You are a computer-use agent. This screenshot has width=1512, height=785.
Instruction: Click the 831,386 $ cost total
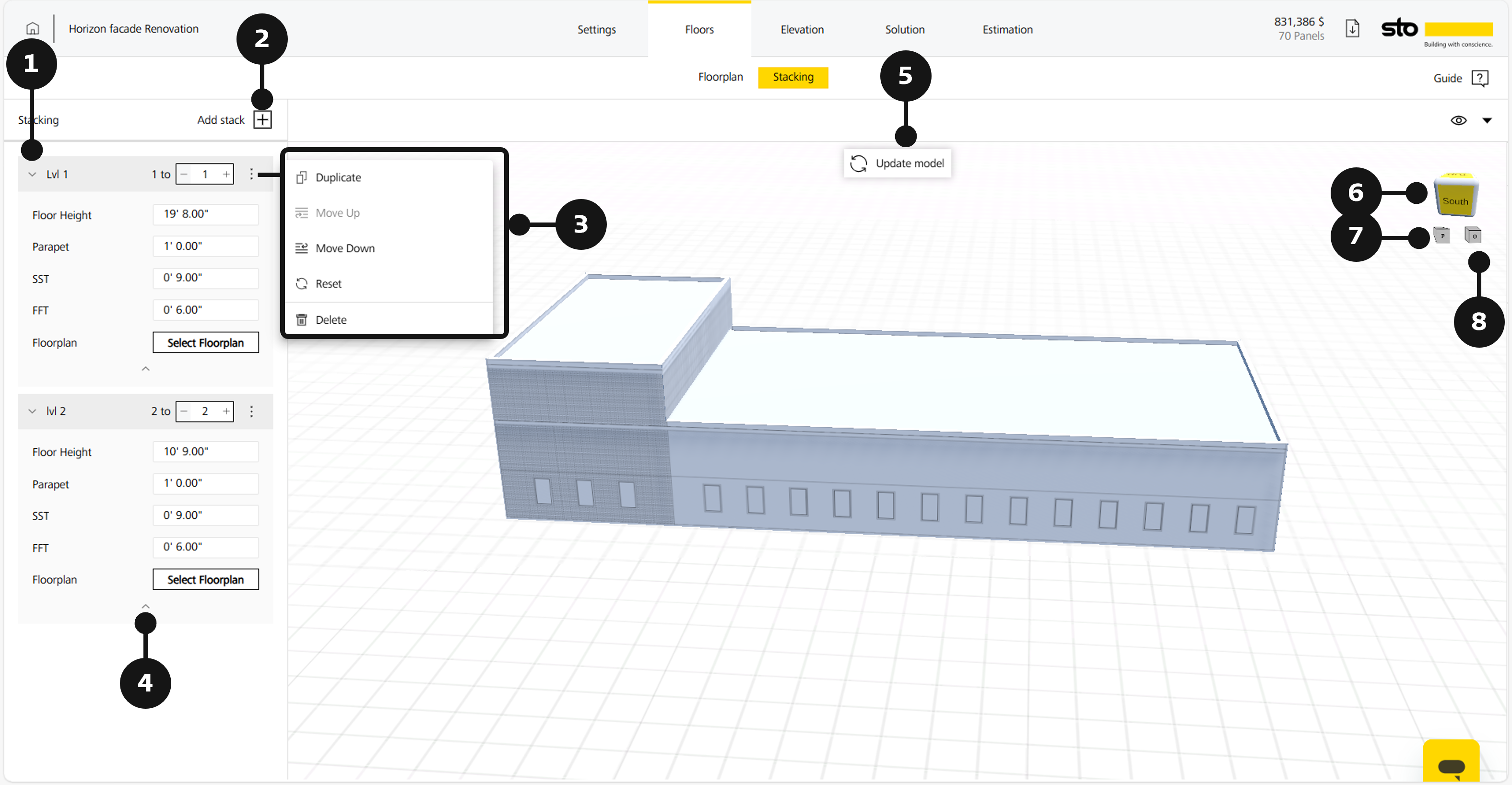tap(1299, 22)
